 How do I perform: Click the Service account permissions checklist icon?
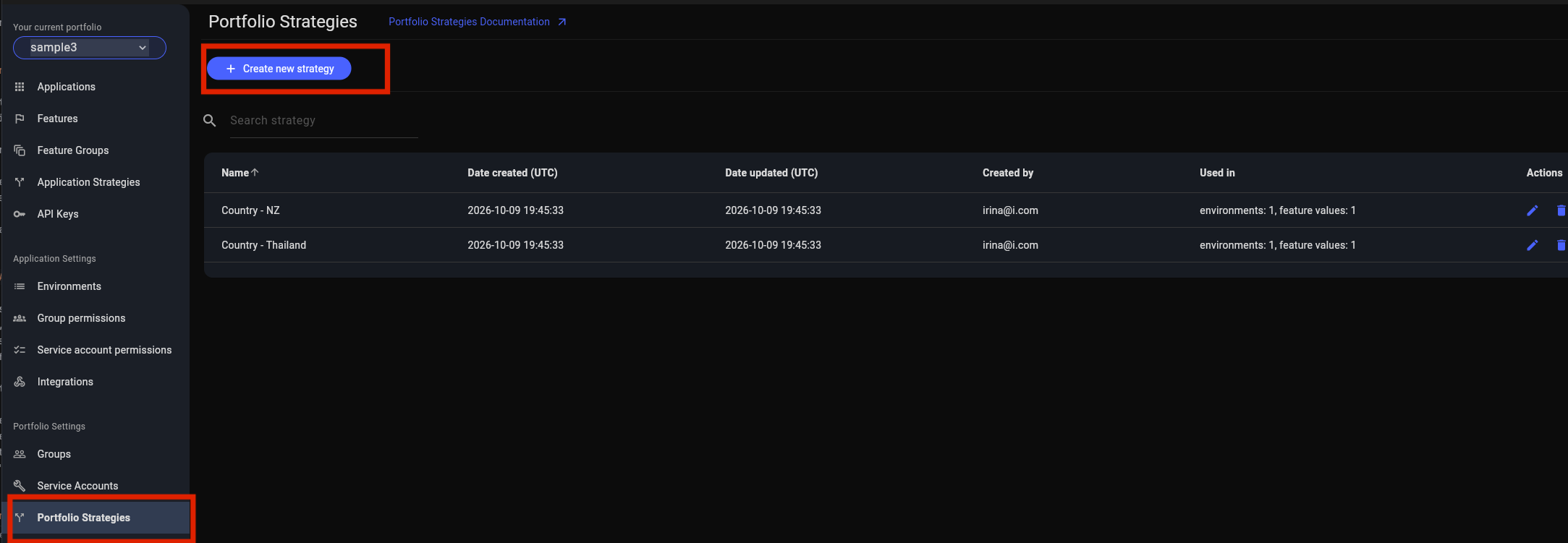(20, 350)
